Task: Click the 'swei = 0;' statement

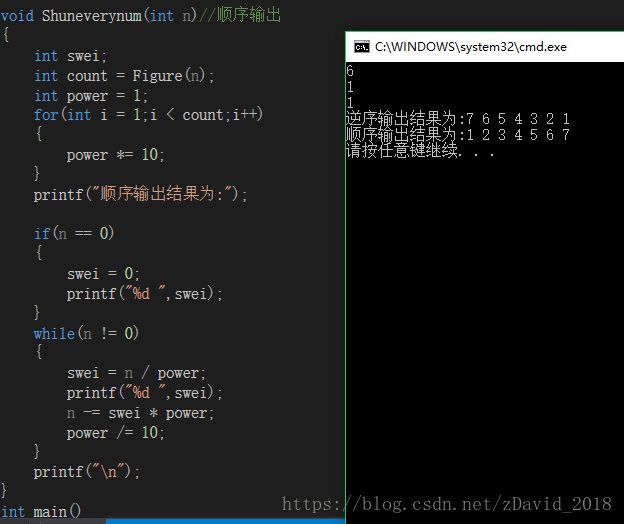Action: point(103,274)
